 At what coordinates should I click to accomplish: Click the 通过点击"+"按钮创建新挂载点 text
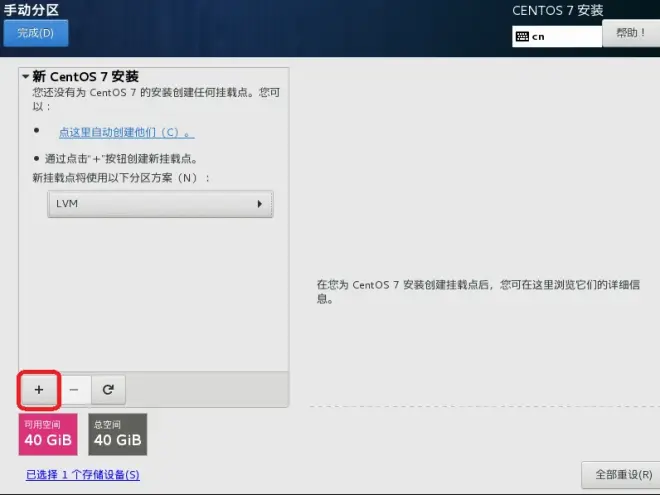[x=121, y=159]
